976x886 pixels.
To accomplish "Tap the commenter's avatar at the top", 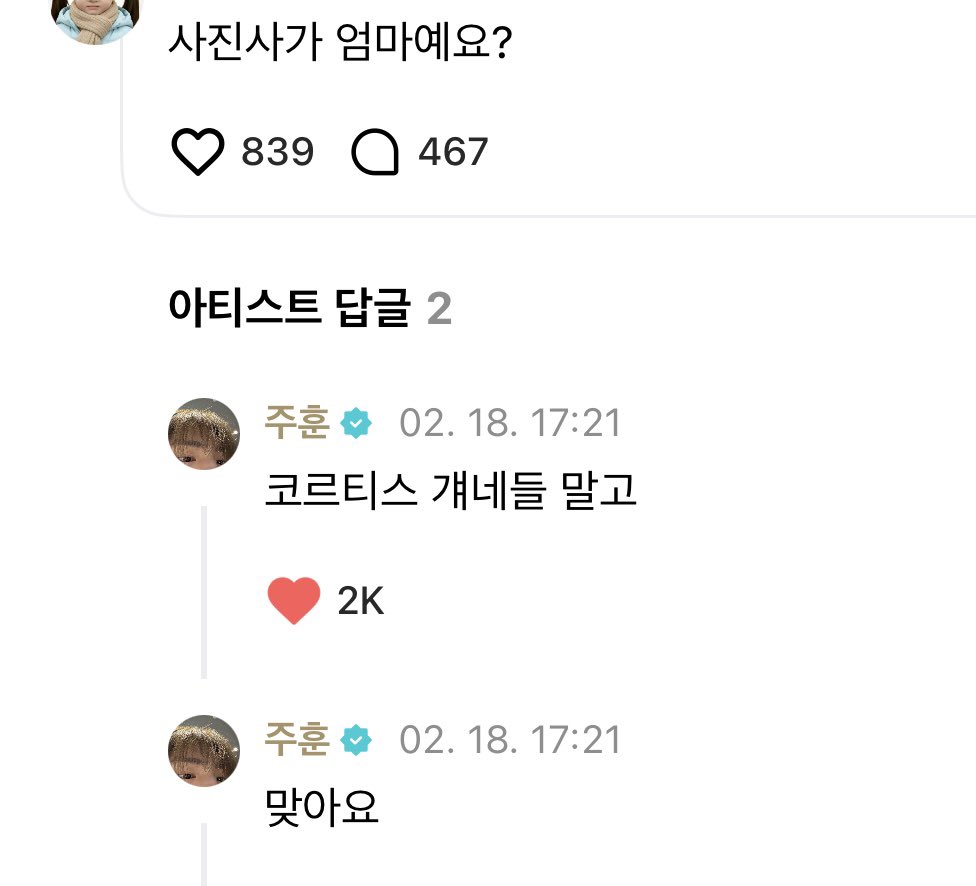I will 95,16.
